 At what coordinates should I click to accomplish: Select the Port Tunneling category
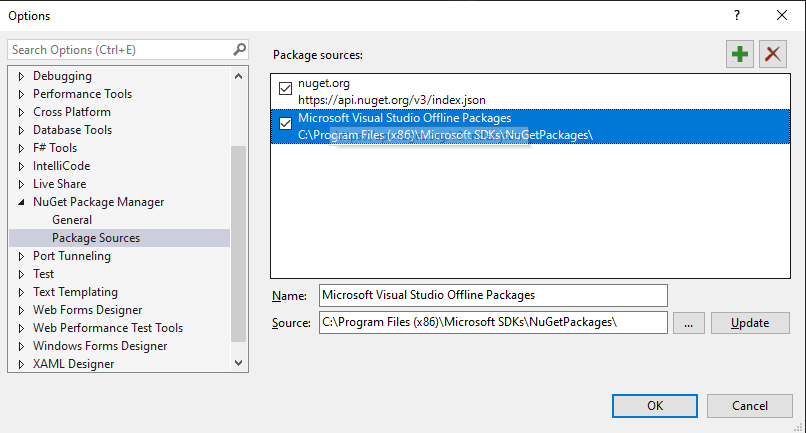point(72,256)
